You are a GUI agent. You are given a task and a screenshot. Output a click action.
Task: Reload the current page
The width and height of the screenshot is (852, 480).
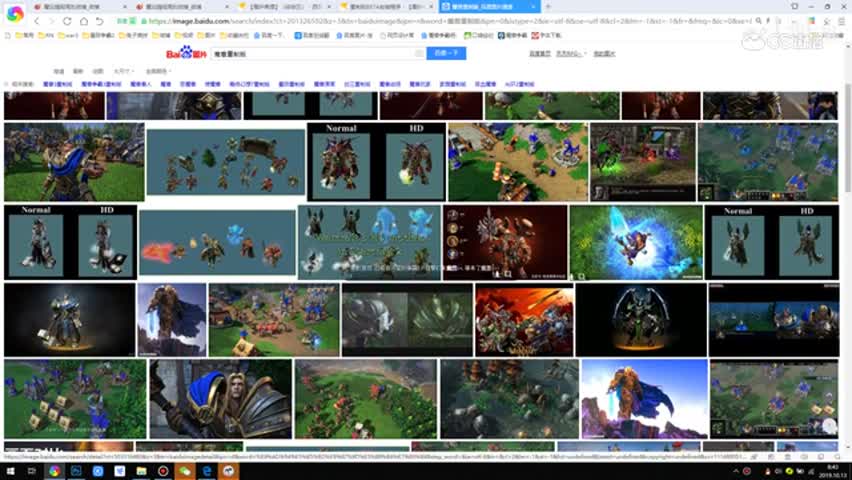click(x=67, y=21)
